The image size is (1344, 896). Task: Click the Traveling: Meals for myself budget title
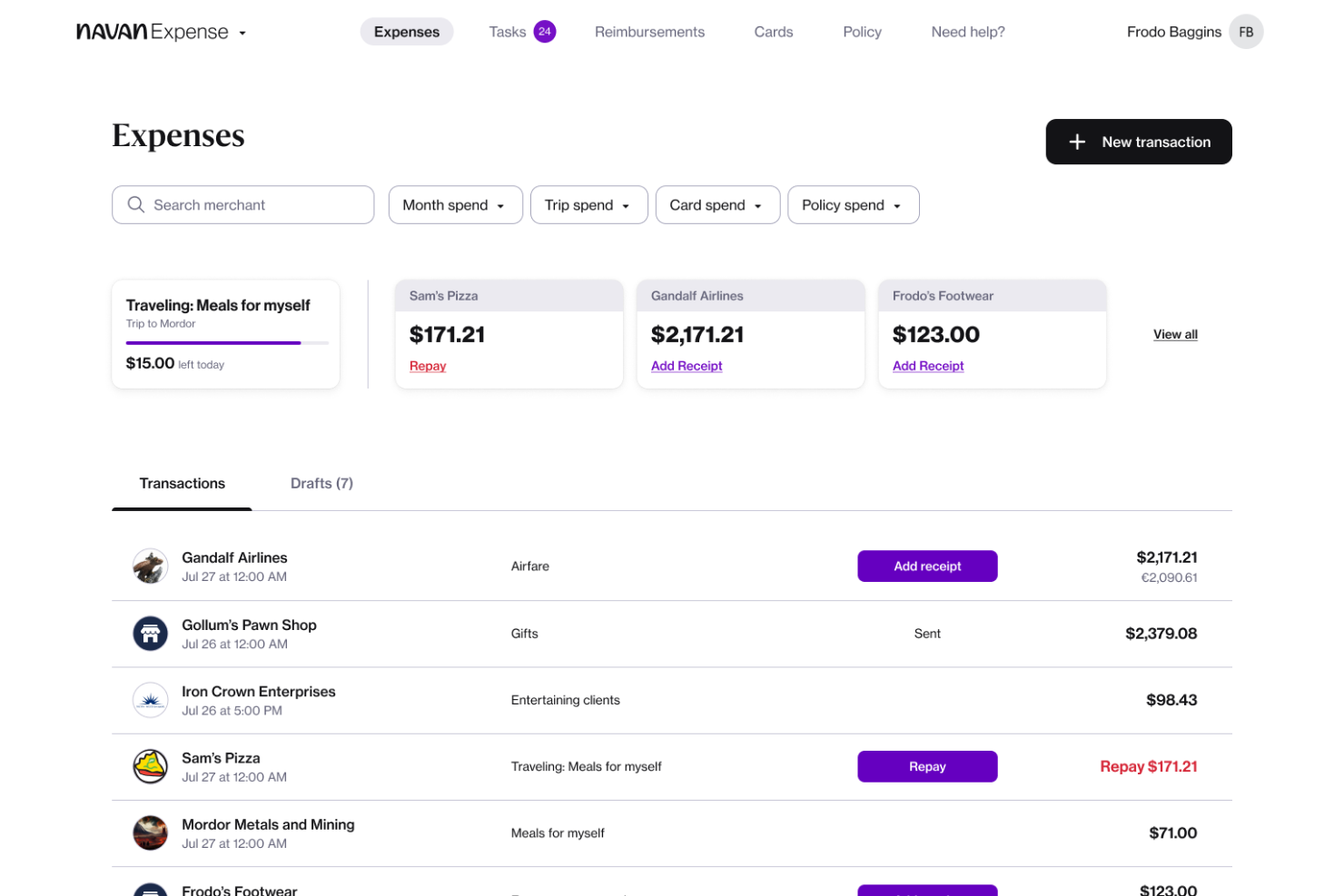[x=218, y=305]
